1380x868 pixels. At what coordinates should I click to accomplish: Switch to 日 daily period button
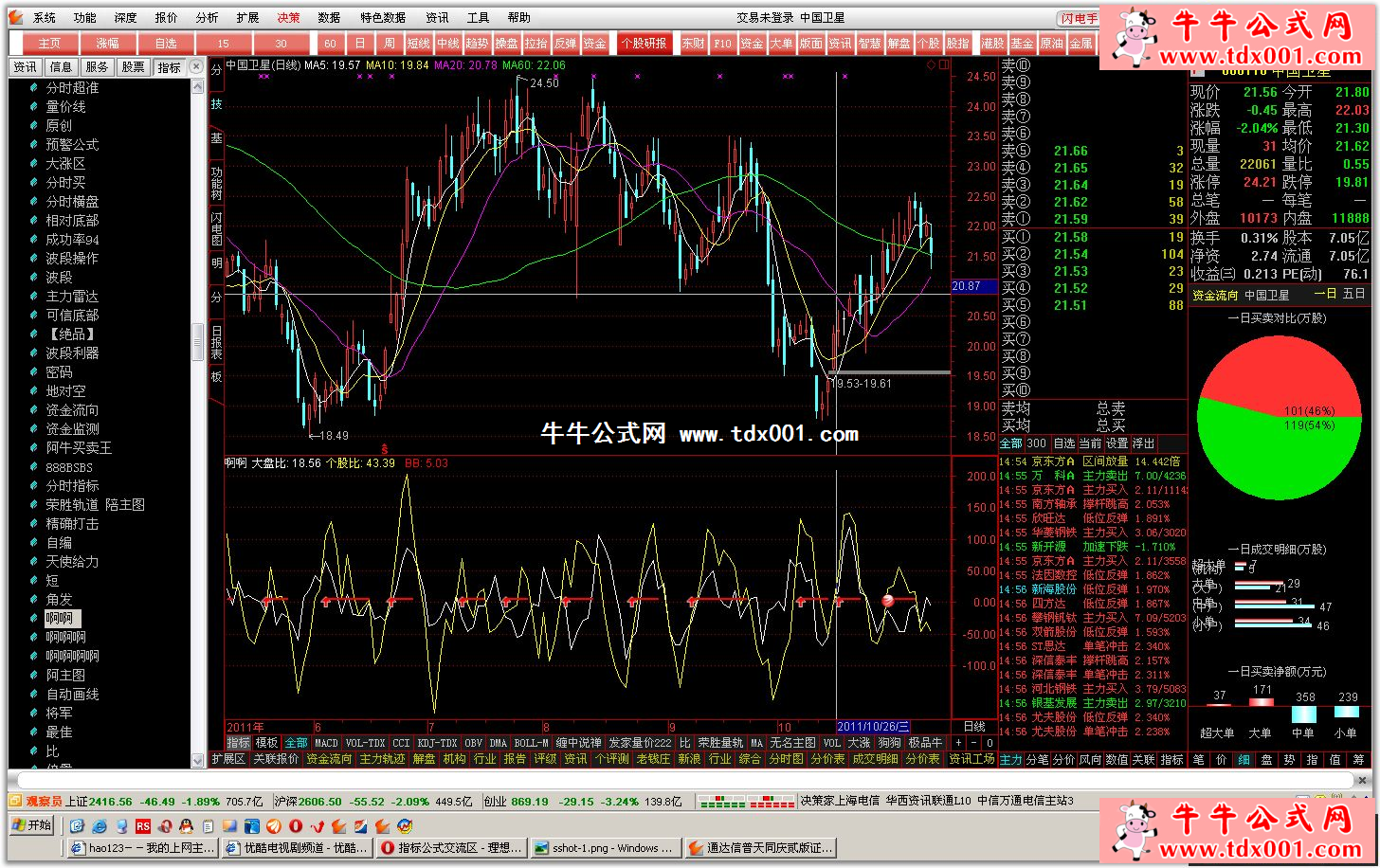coord(359,44)
